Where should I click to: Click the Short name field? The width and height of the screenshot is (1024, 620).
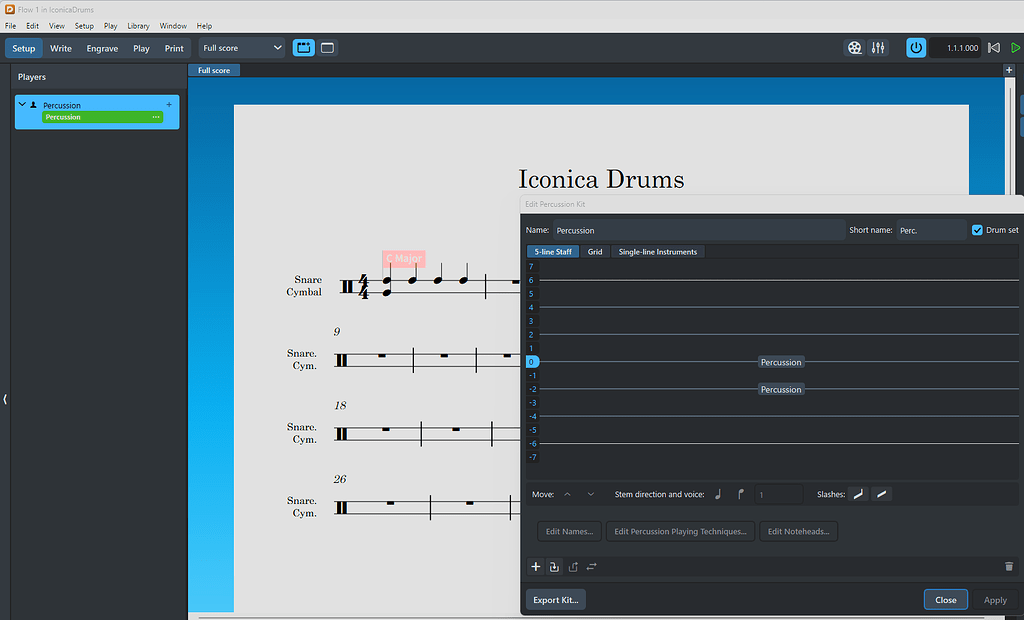[931, 230]
